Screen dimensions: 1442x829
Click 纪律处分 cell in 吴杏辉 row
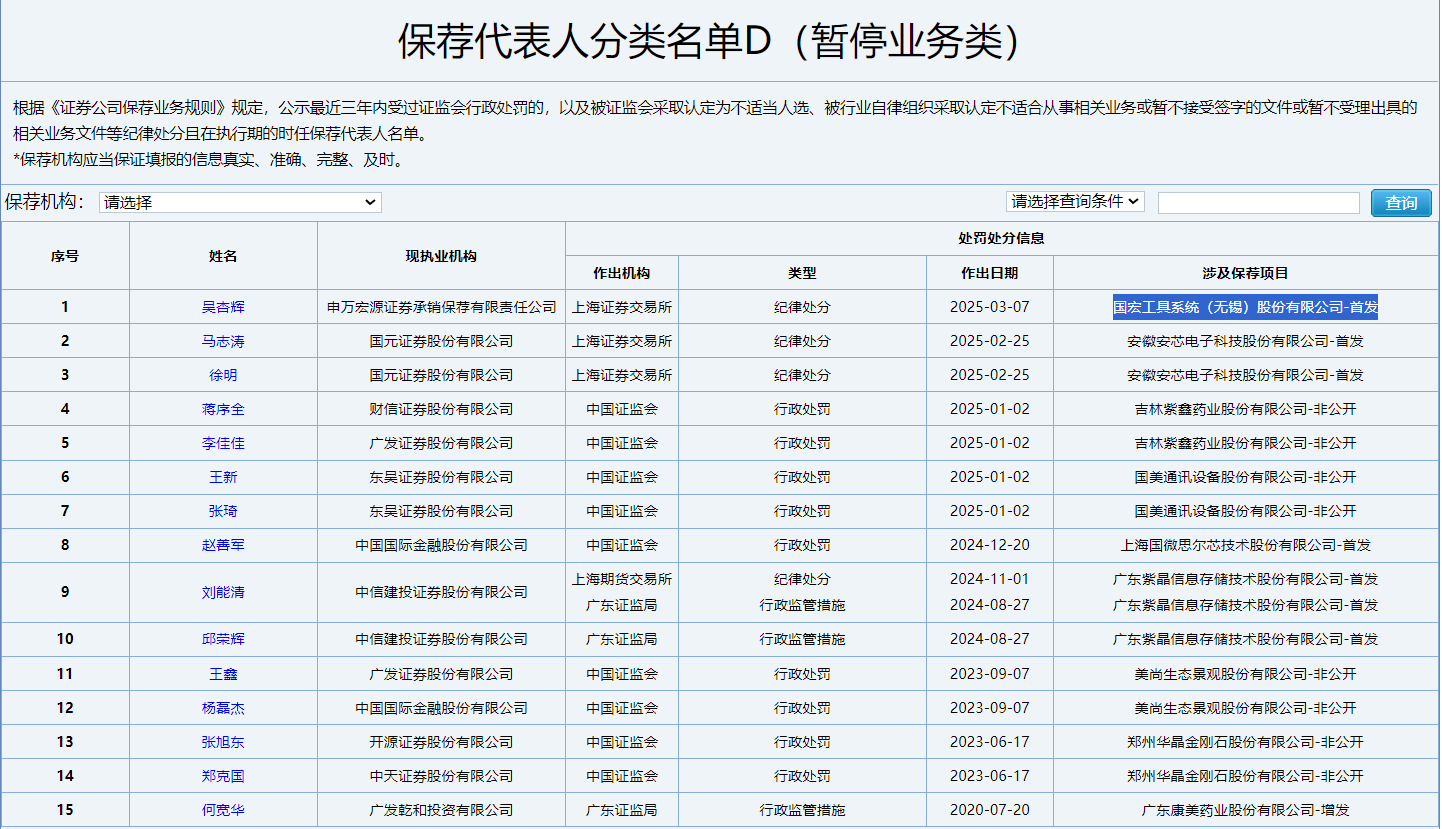(802, 307)
